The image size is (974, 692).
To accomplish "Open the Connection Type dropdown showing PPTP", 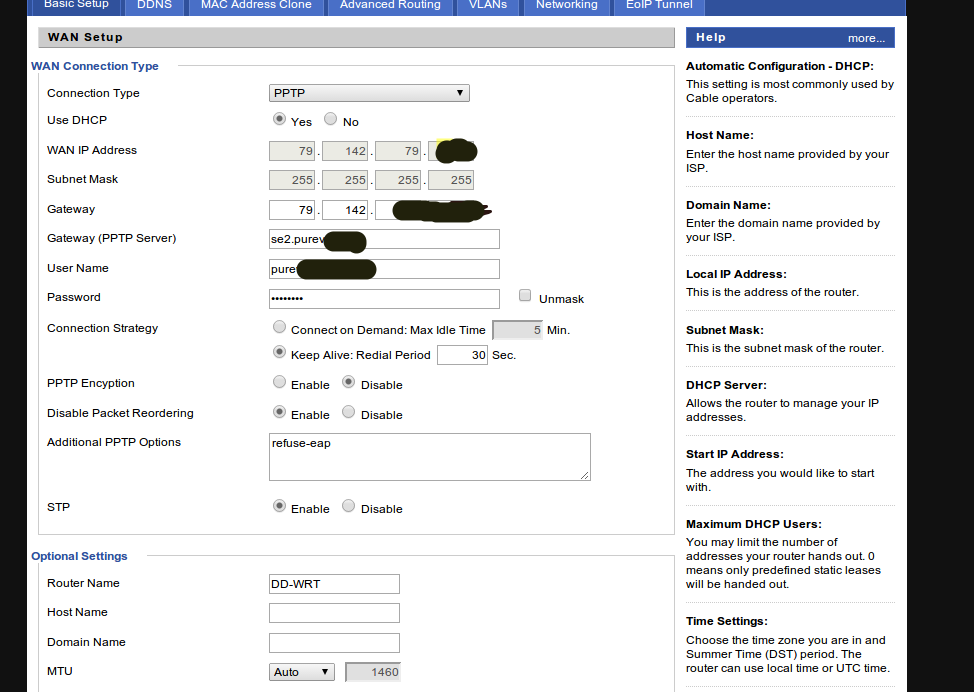I will pyautogui.click(x=369, y=93).
